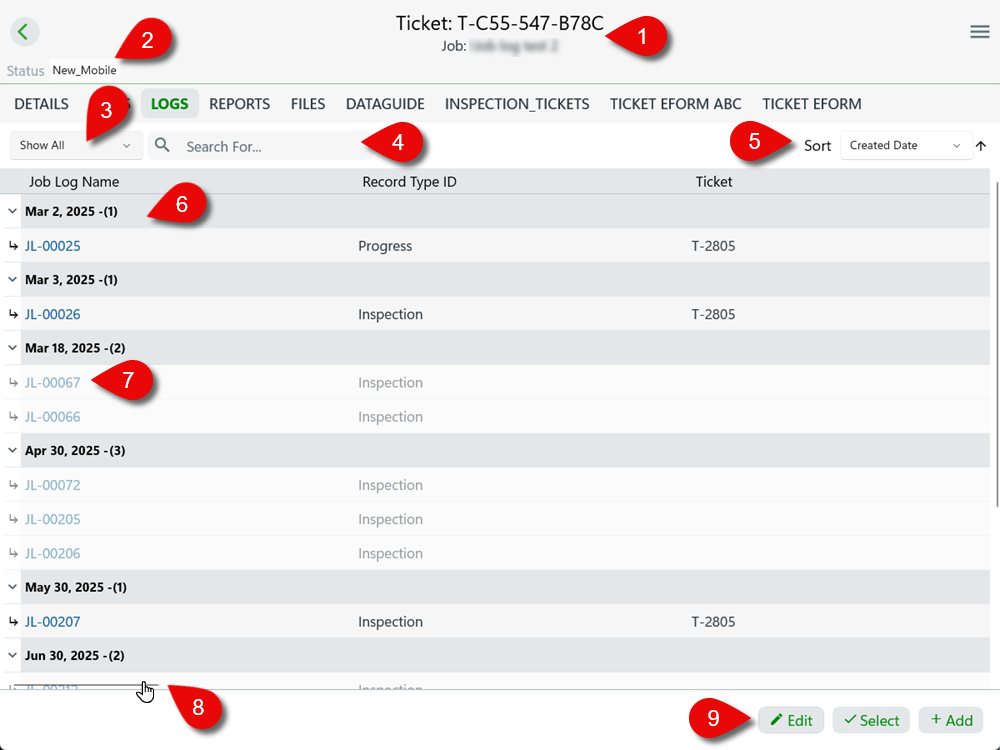Viewport: 1000px width, 750px height.
Task: Click Inspection in the JL-00026 row
Action: pos(390,314)
